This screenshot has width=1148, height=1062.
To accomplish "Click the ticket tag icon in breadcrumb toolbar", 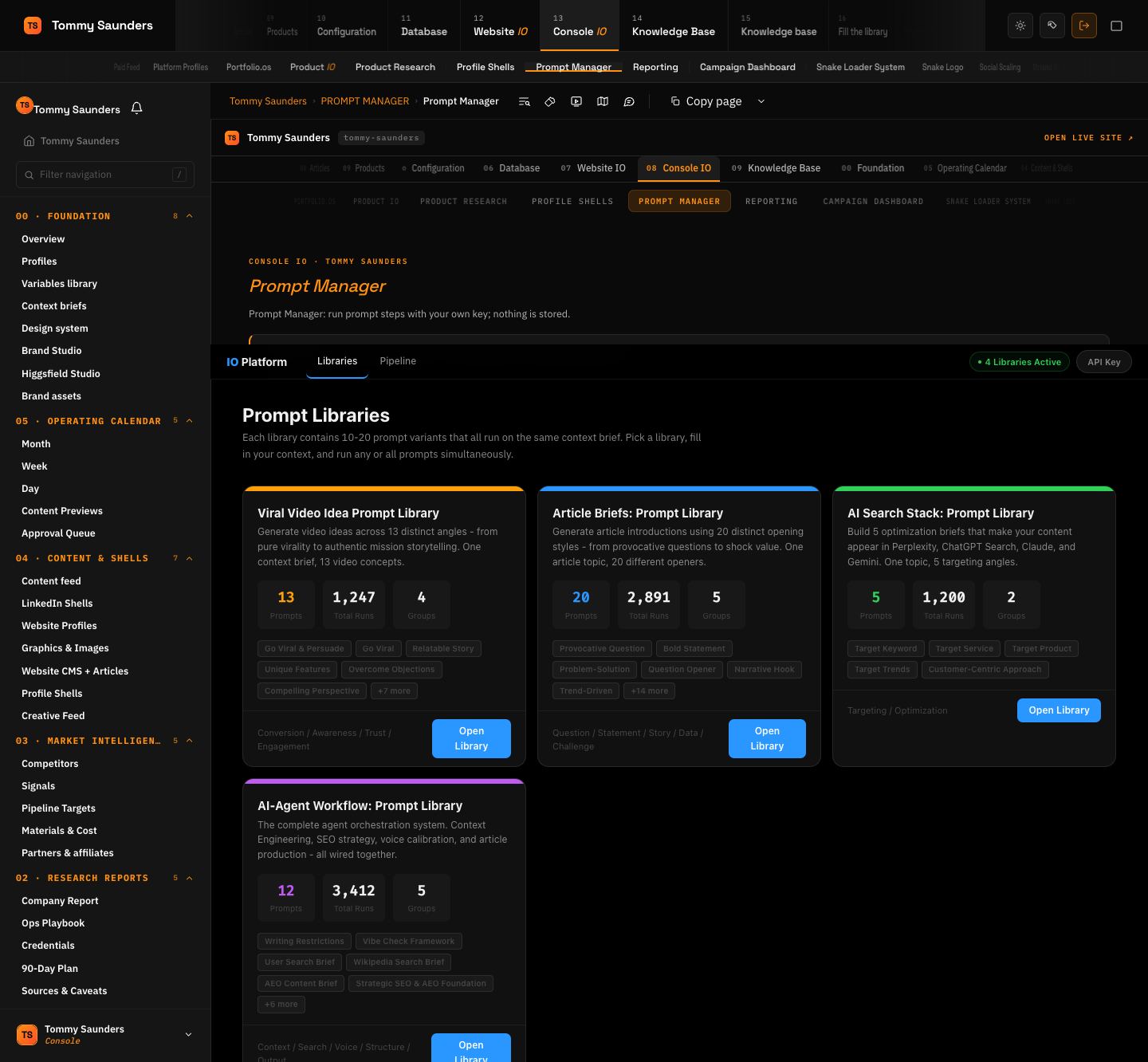I will (x=550, y=101).
